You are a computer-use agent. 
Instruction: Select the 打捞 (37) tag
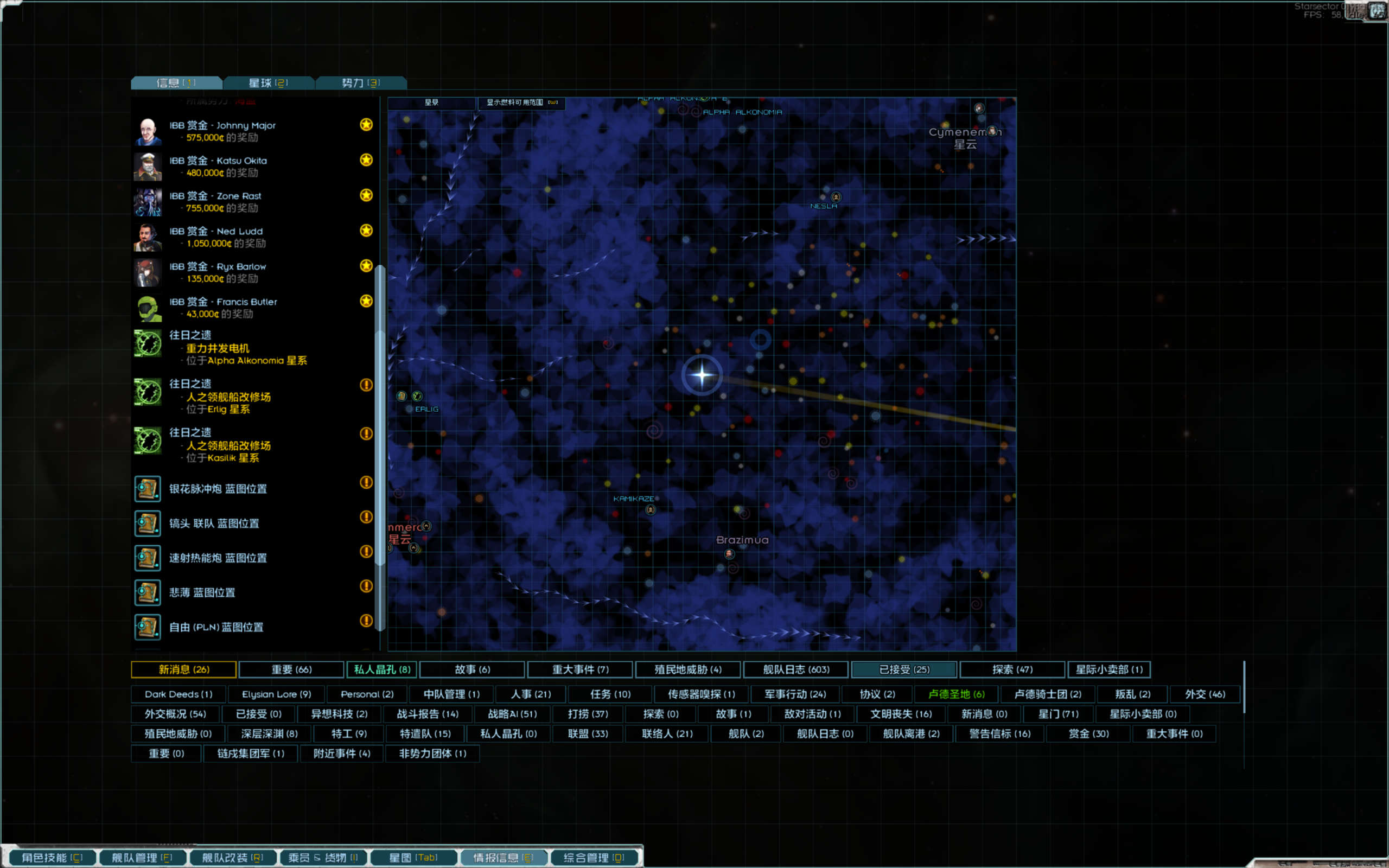588,714
